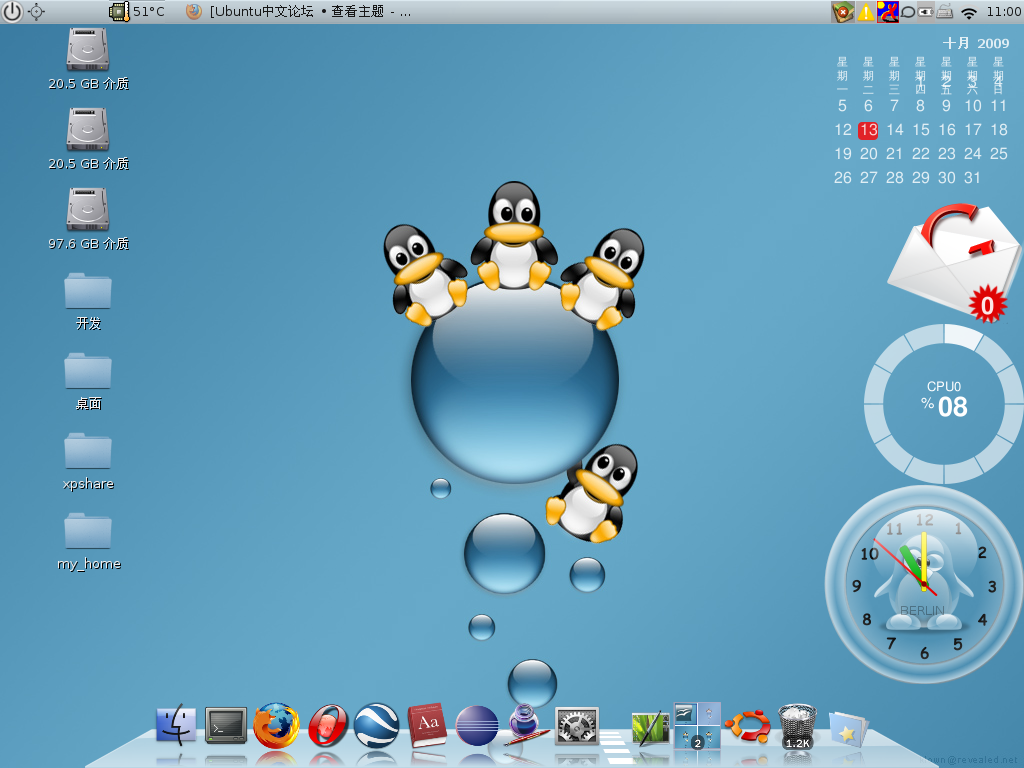Click the 十月 2009 calendar header

(976, 43)
